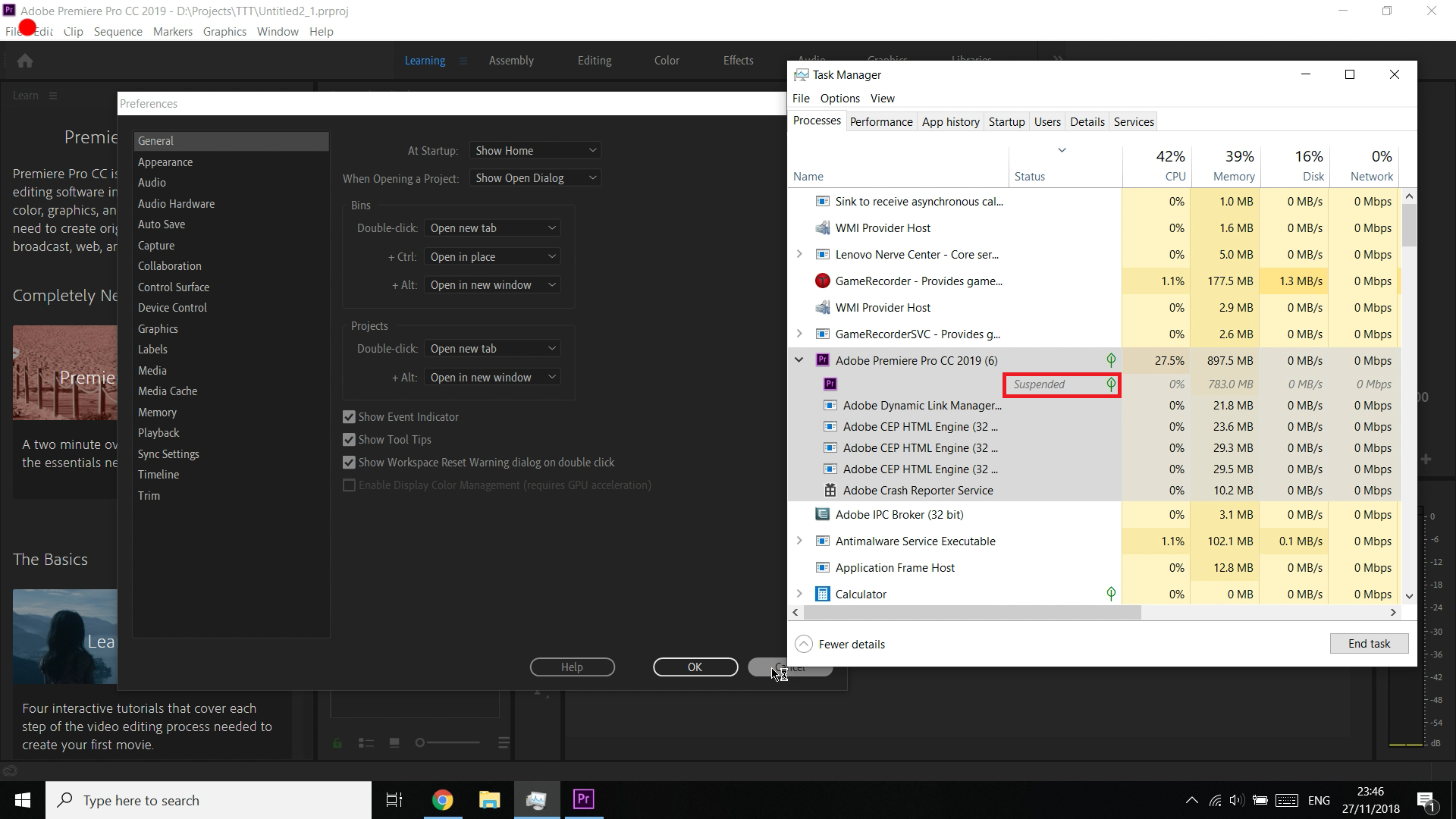Click the volume icon in system tray

point(1237,800)
